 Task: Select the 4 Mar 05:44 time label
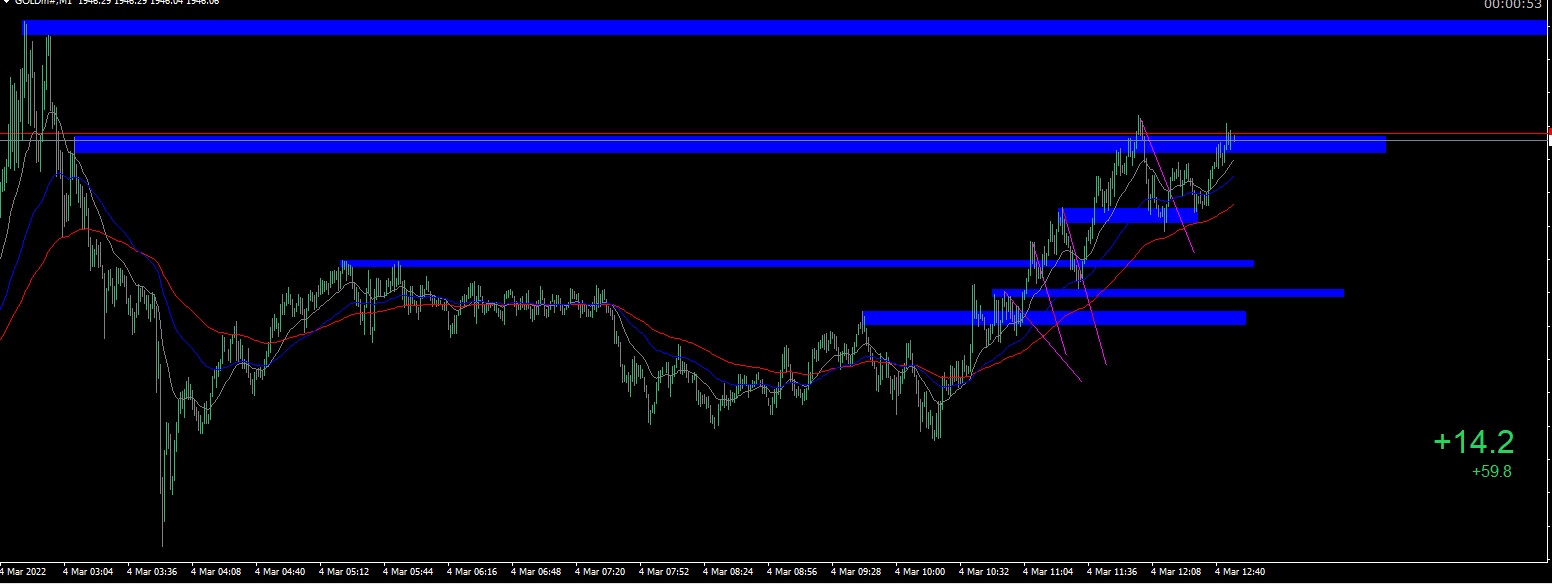[408, 572]
